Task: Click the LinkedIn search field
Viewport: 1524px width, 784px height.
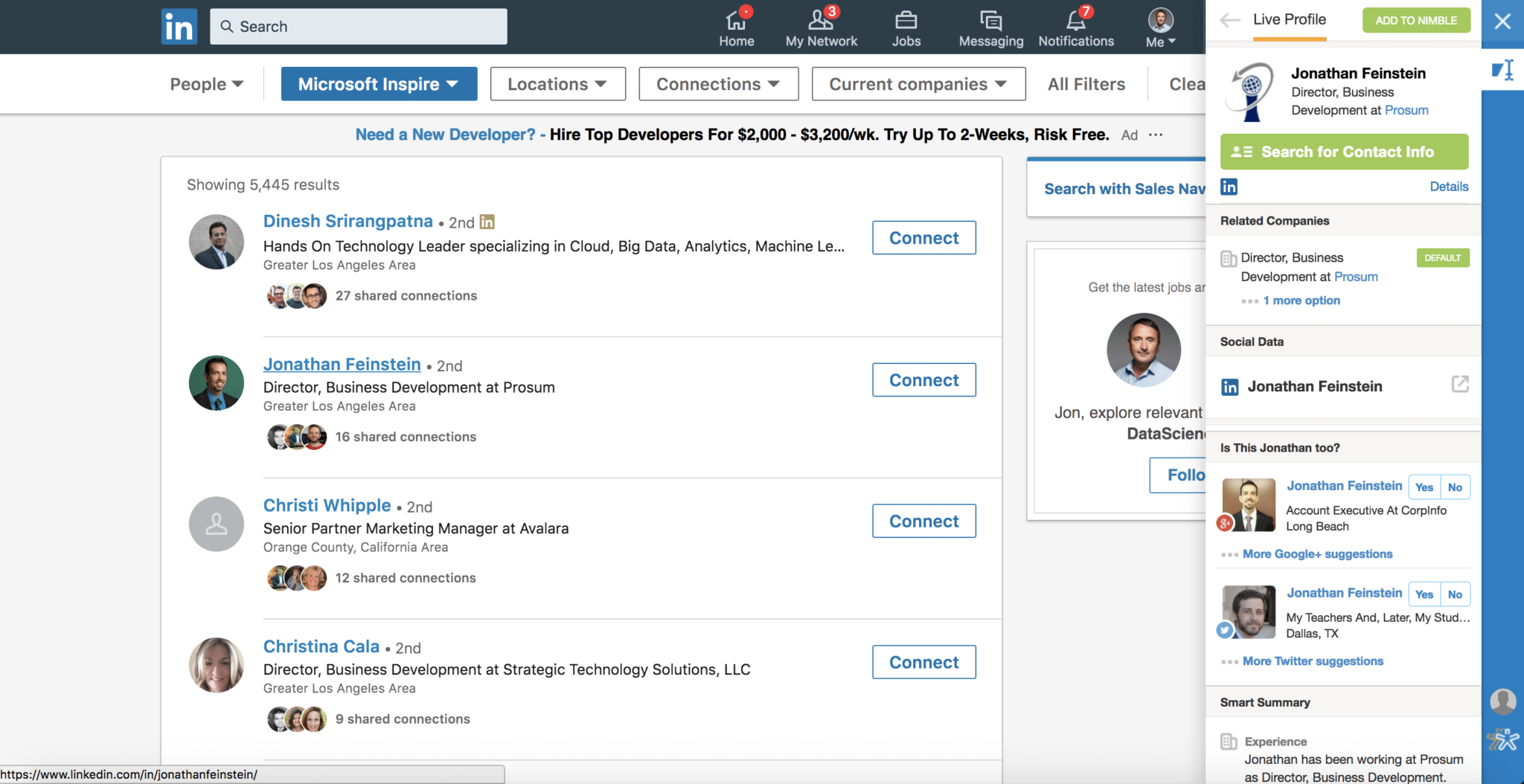Action: tap(359, 27)
